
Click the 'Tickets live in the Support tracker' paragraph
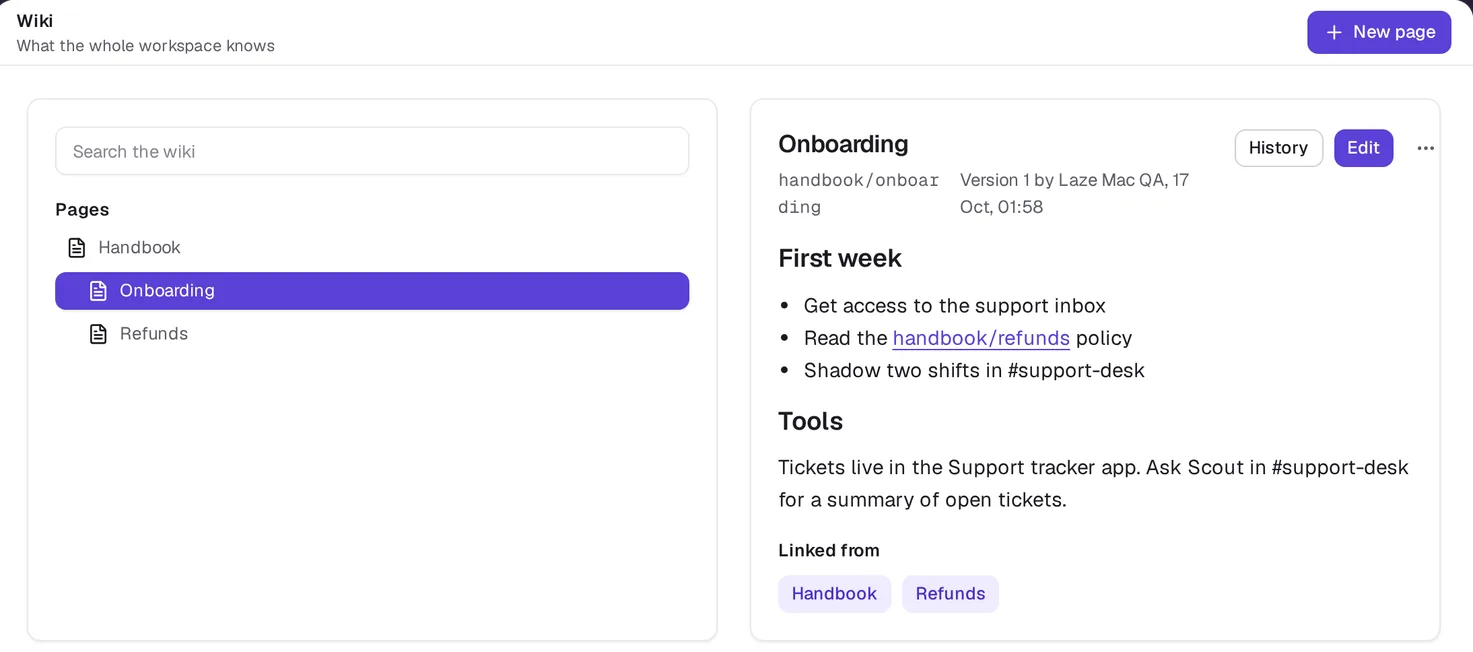click(x=1093, y=484)
